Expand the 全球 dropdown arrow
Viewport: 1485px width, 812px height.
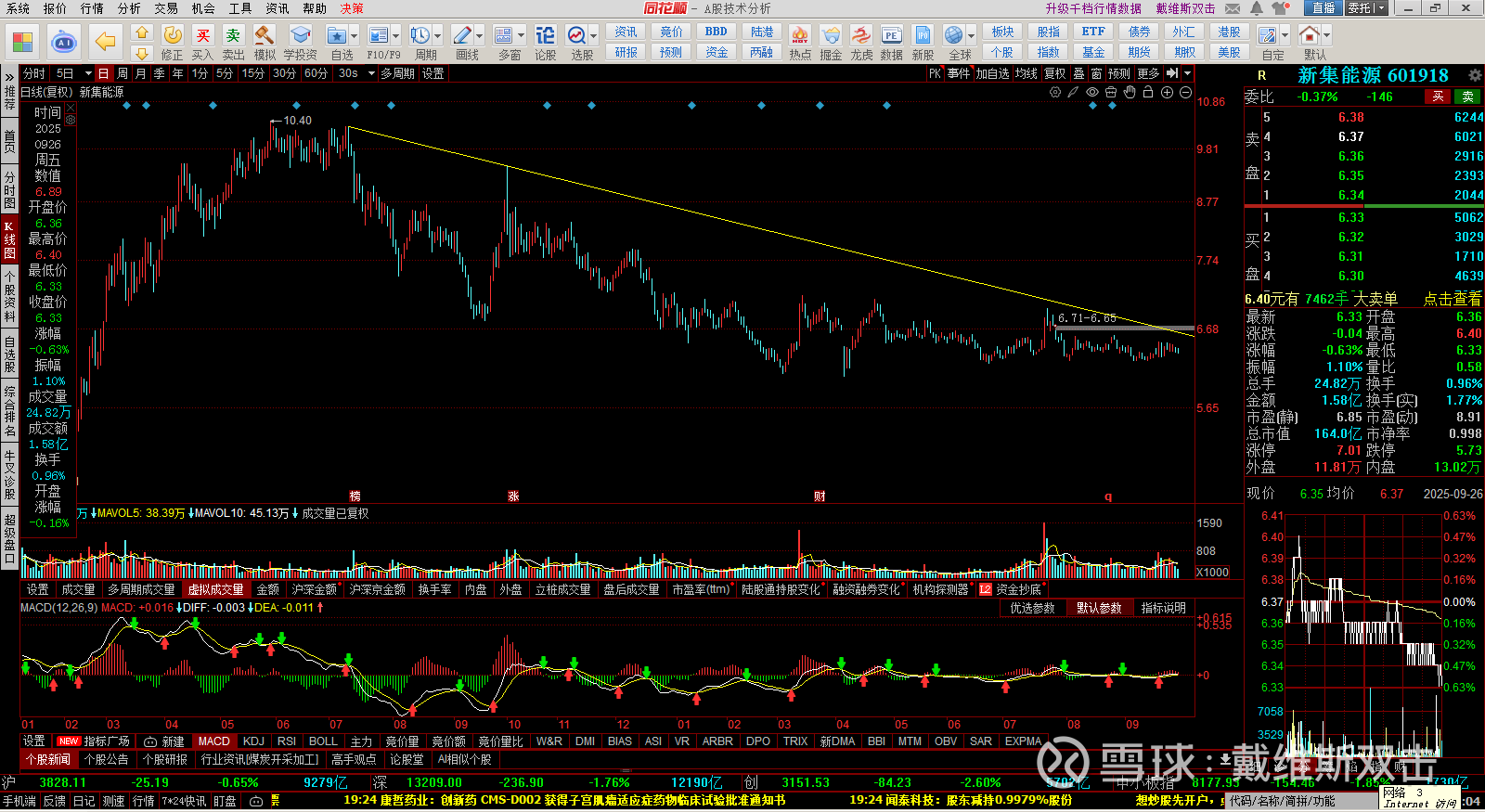[x=972, y=35]
